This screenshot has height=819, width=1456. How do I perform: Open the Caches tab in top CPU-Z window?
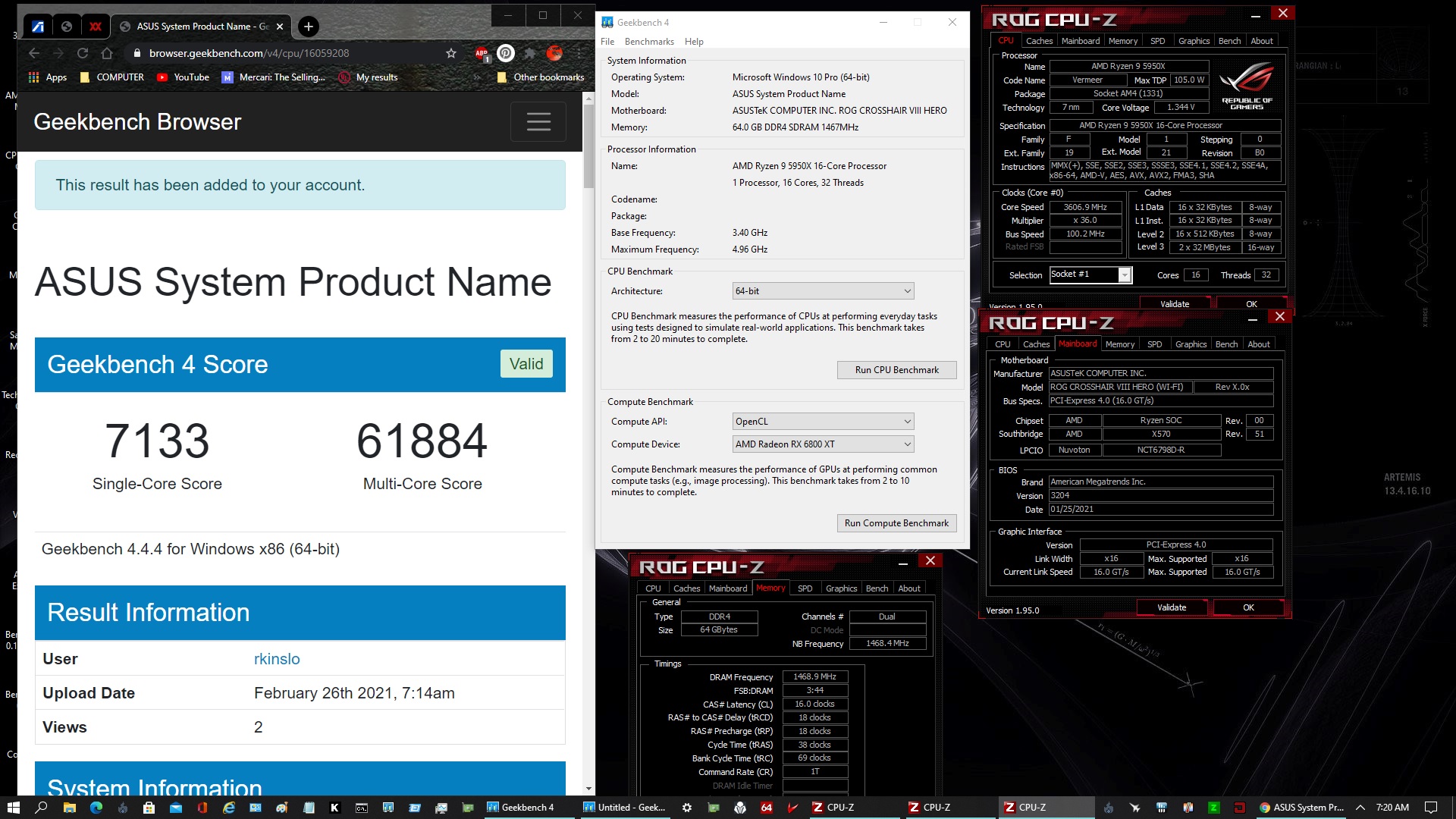click(x=1039, y=41)
